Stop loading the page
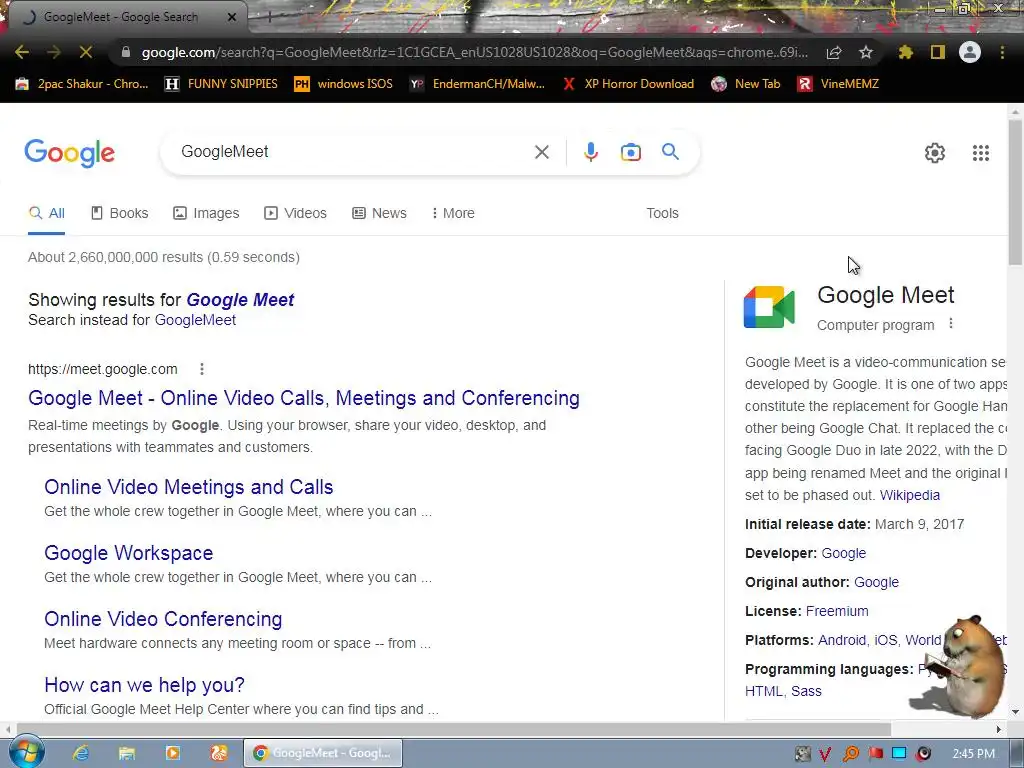The height and width of the screenshot is (768, 1024). [x=86, y=52]
